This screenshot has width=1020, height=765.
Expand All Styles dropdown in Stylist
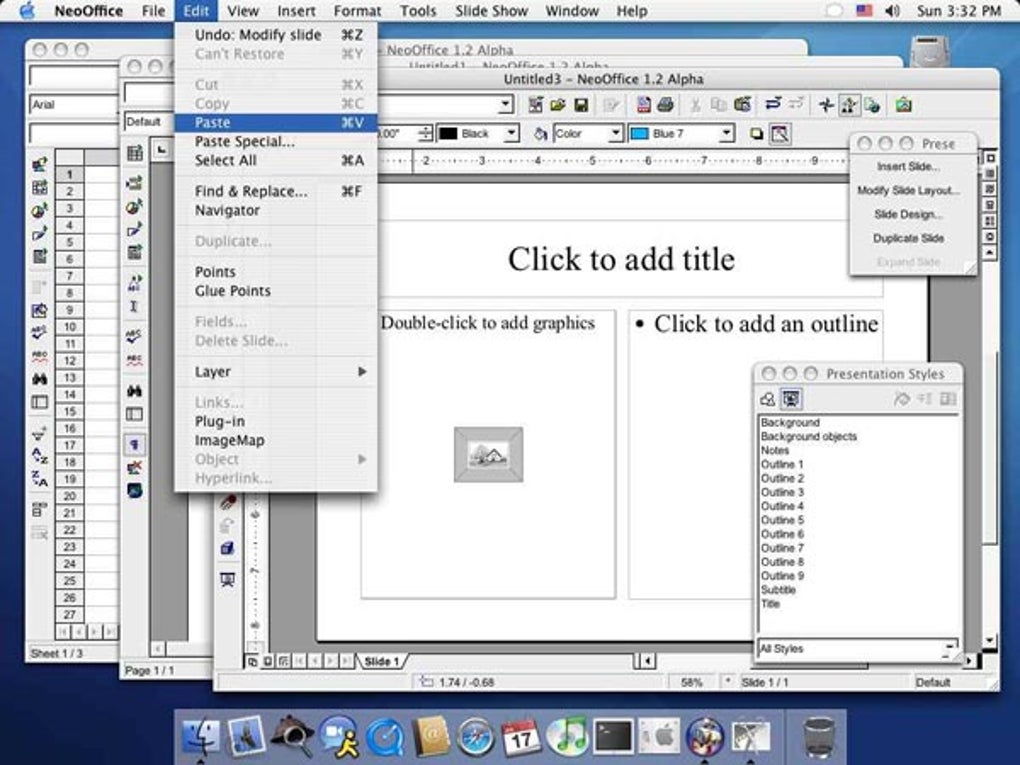pos(950,649)
